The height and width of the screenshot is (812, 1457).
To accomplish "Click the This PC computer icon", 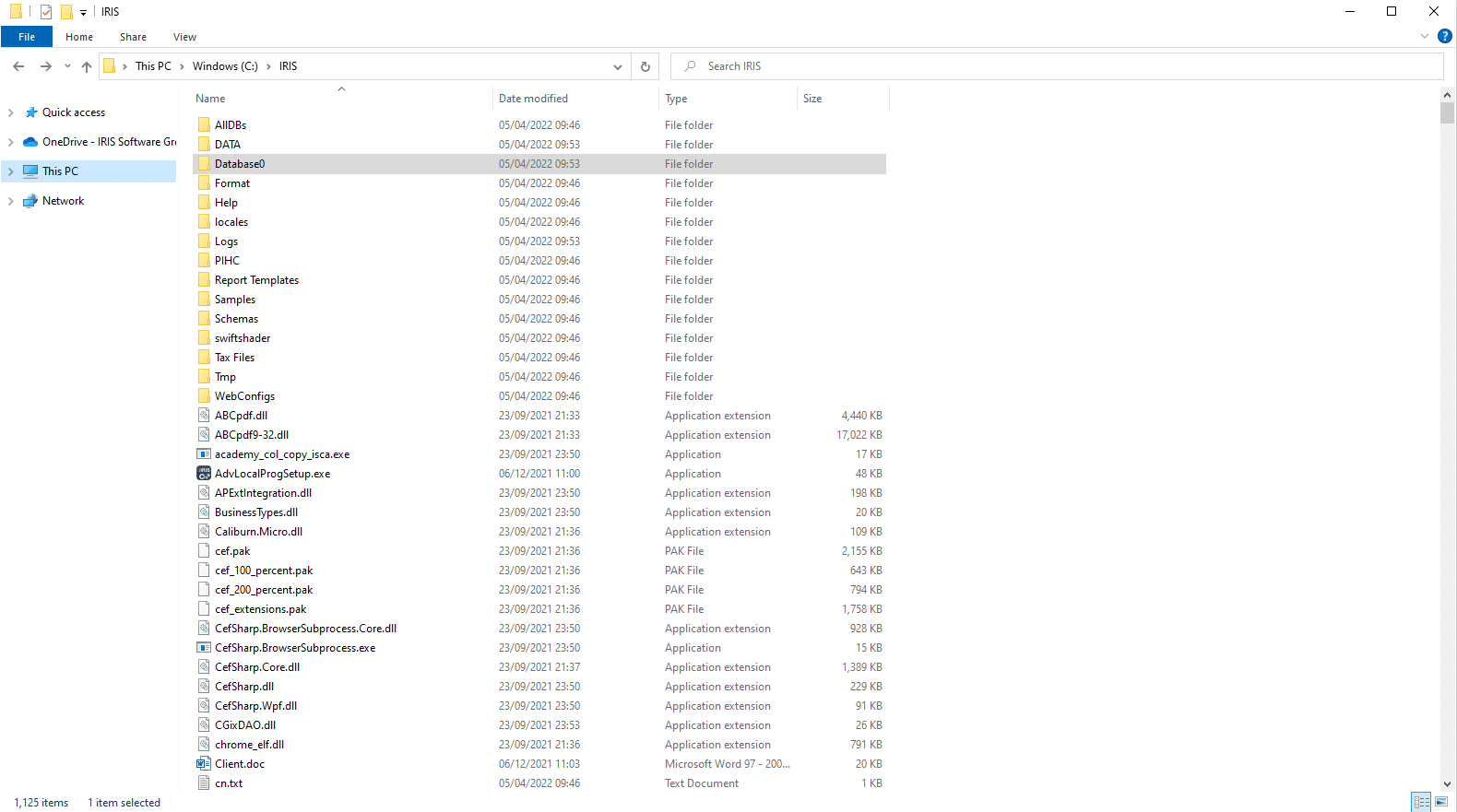I will (x=30, y=171).
